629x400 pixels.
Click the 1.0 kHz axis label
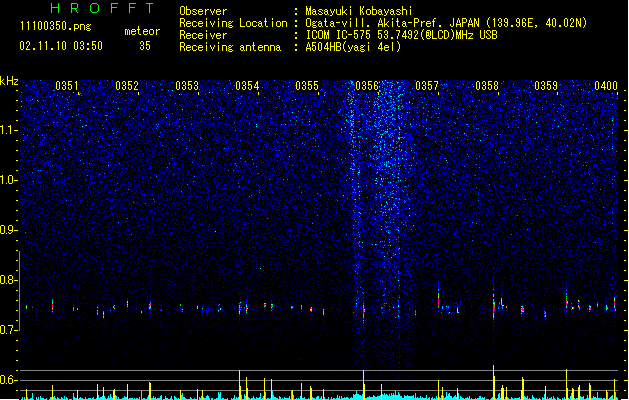coord(9,180)
